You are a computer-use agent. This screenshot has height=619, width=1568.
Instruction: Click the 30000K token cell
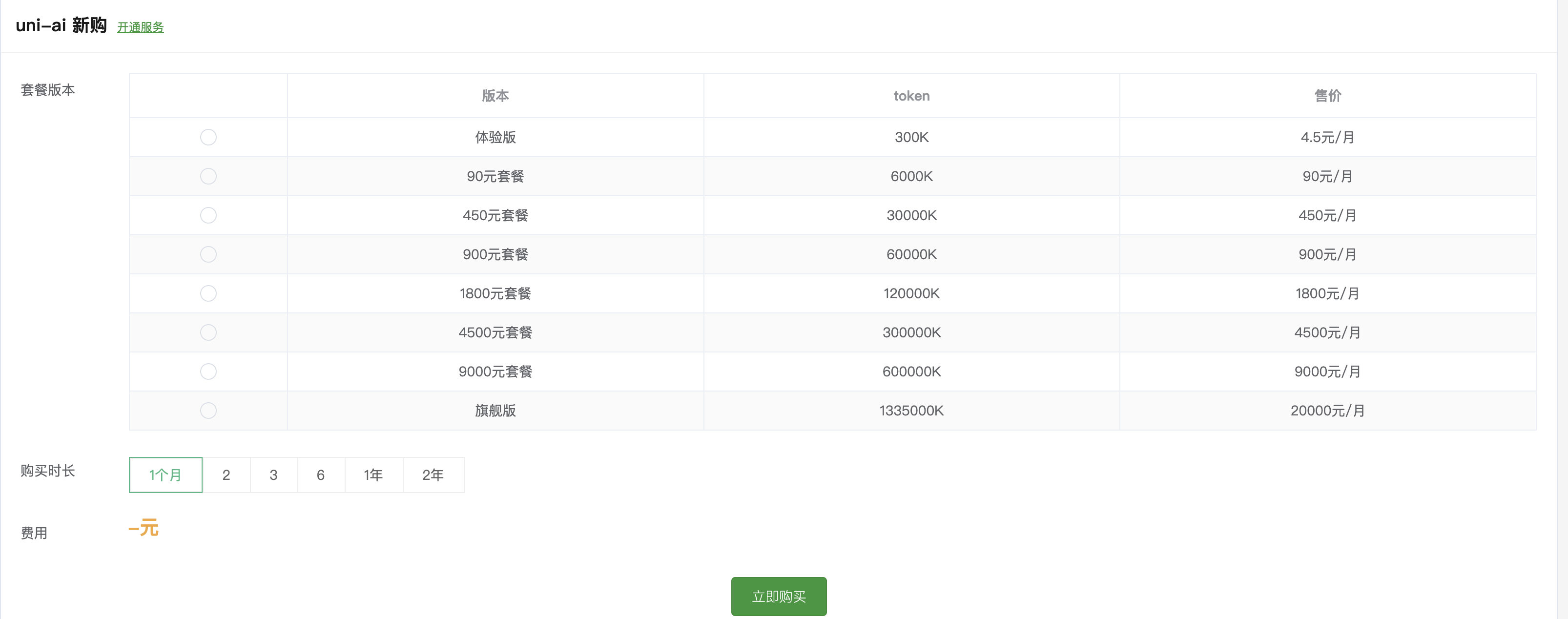pyautogui.click(x=911, y=215)
